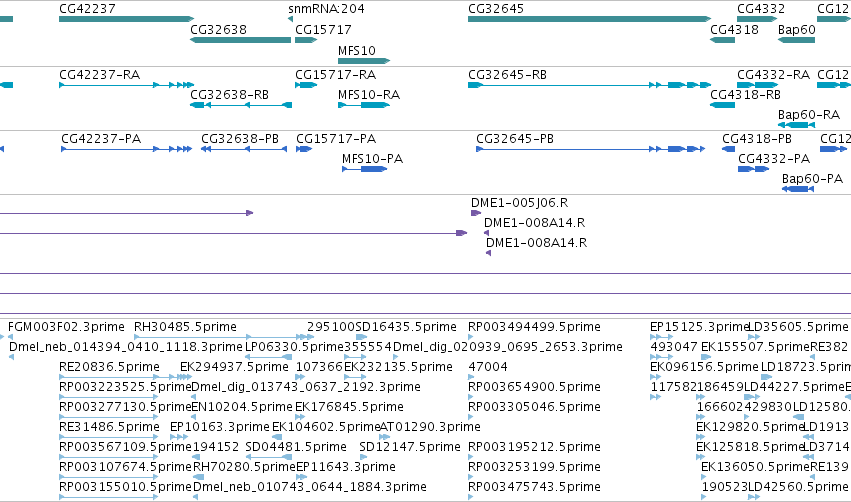Select the DME1-005J06.R feature label
Viewport: 851px width, 502px height.
519,202
